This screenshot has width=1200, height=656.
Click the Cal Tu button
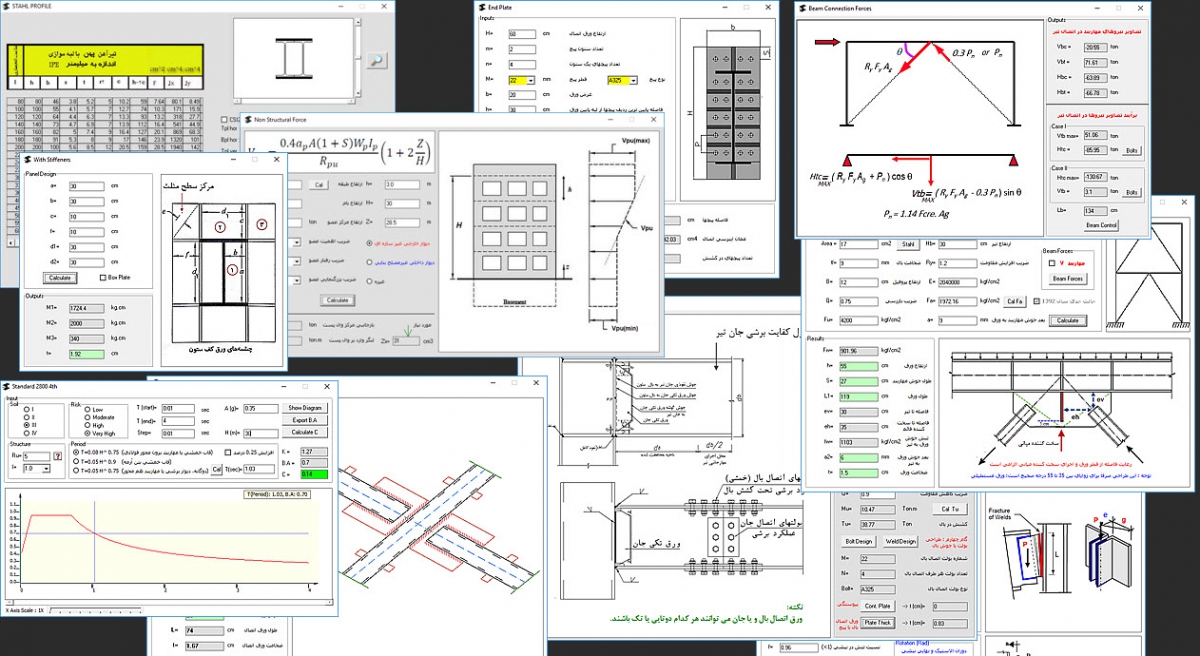950,509
